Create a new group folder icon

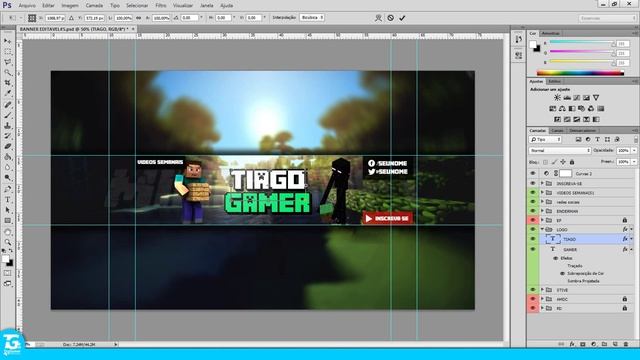tap(604, 344)
